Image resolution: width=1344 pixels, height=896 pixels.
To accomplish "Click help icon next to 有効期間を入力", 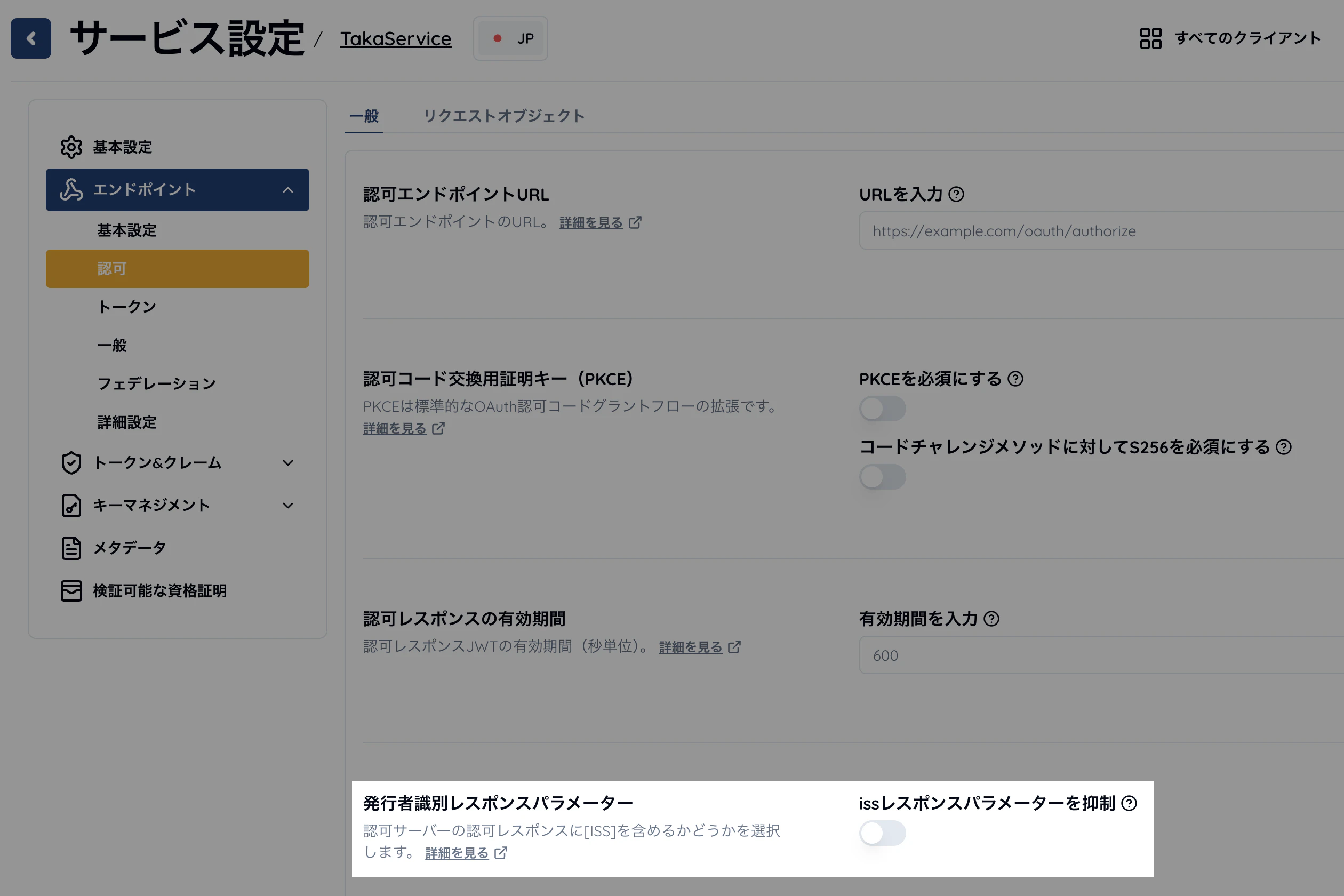I will (991, 619).
